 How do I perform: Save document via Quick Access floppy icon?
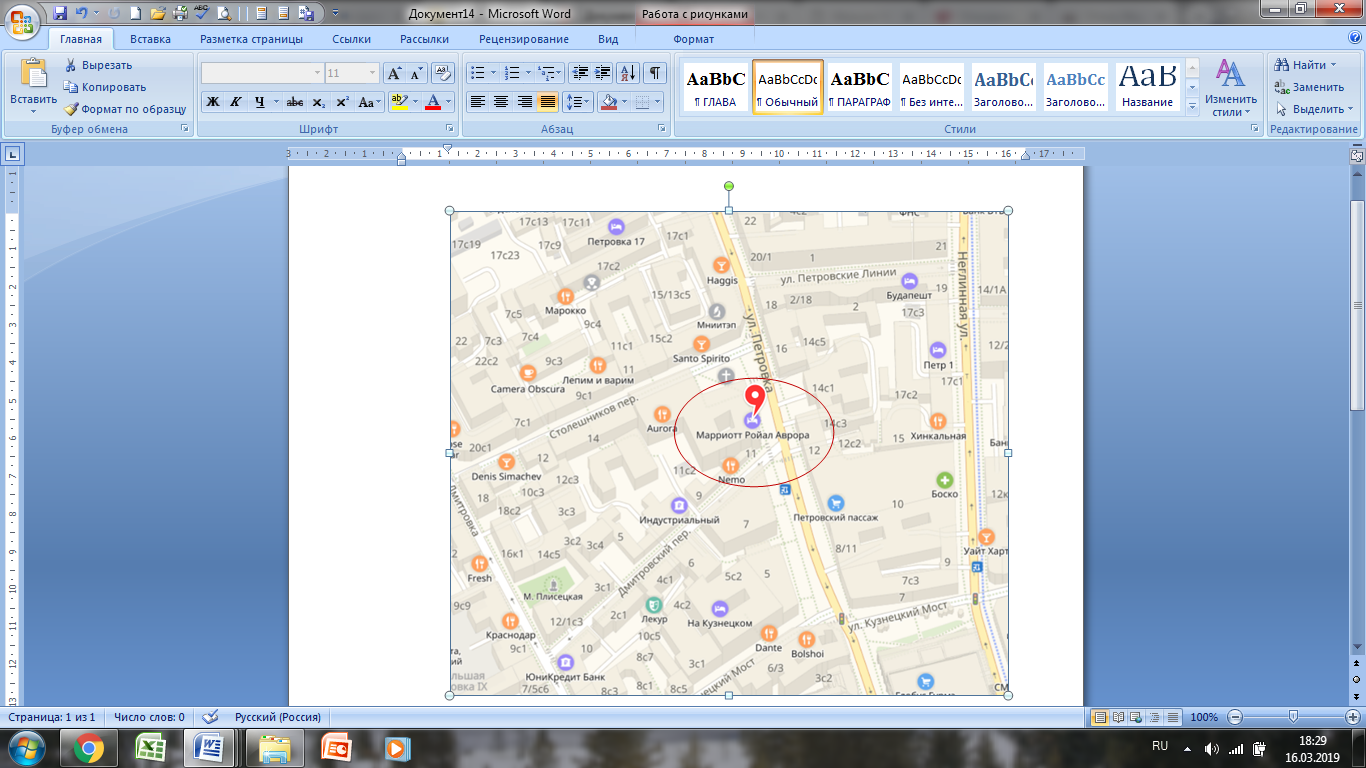(60, 14)
